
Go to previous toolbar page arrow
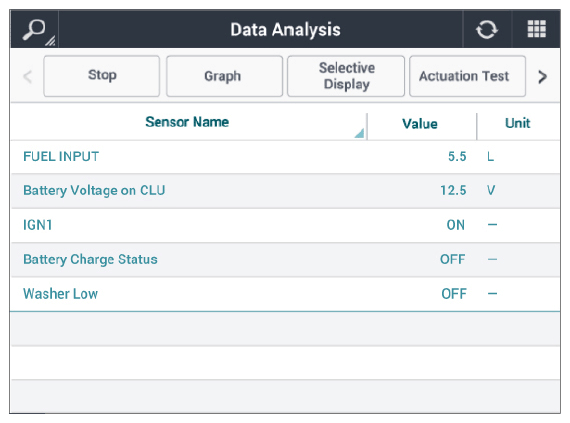(27, 77)
